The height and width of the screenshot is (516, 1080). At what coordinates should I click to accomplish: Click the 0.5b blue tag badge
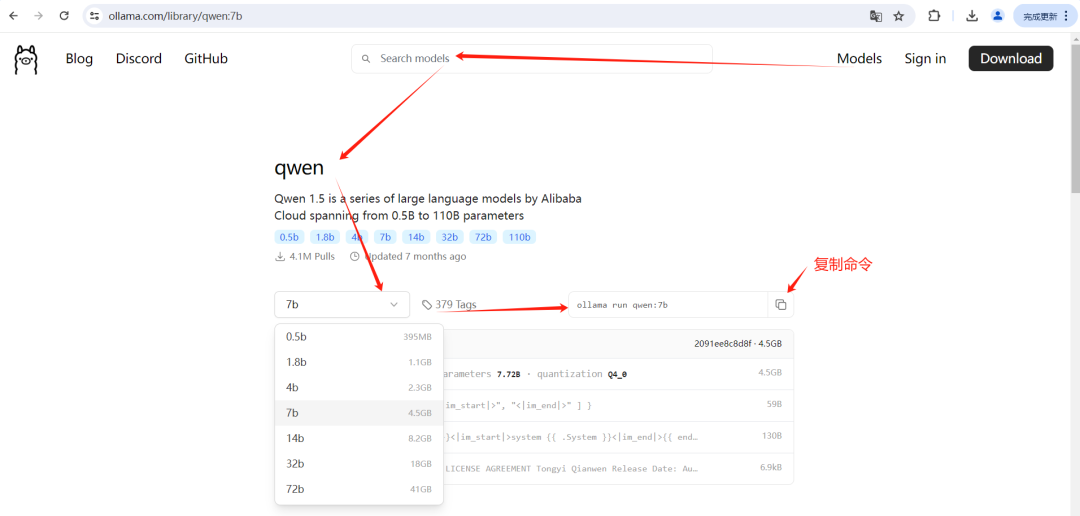pos(289,237)
